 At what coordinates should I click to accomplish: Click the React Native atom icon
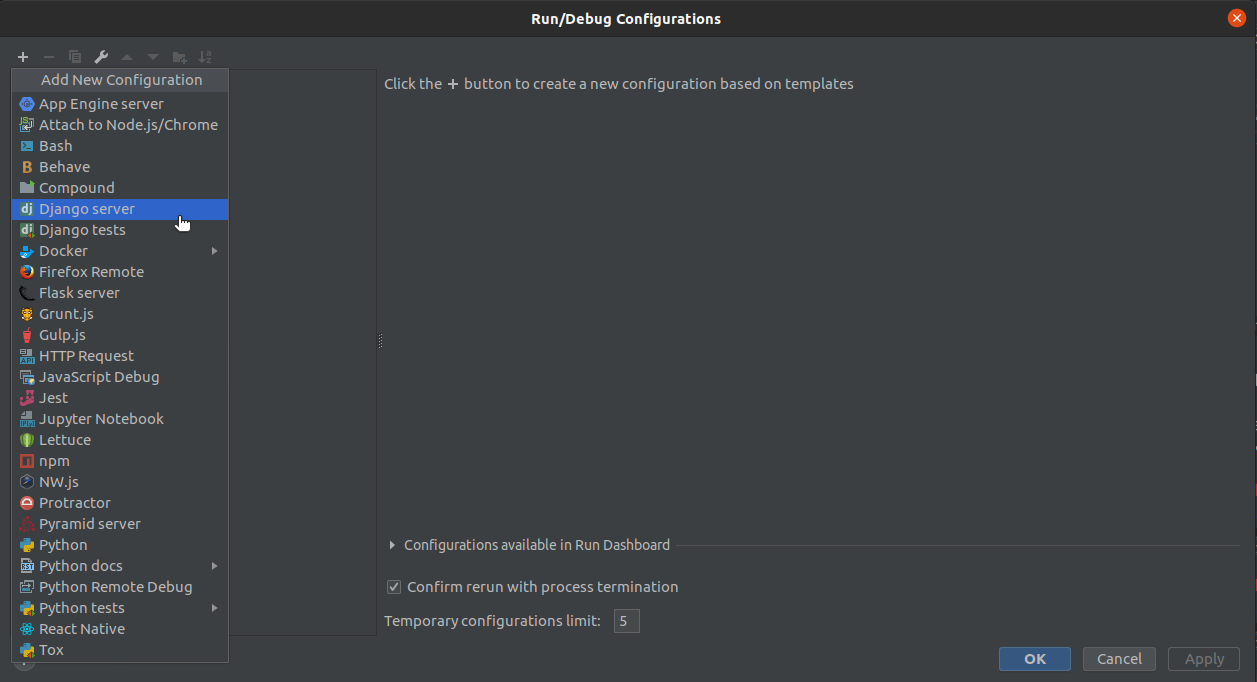(27, 629)
